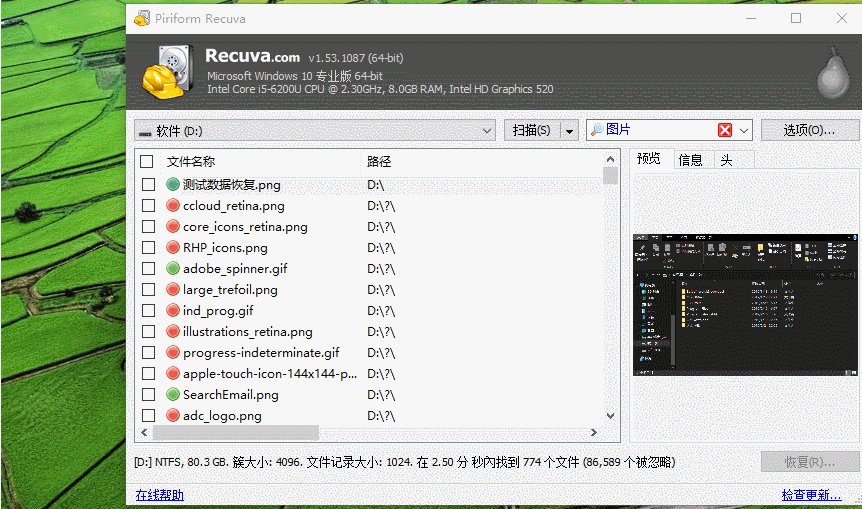
Task: Switch to the 预览 tab
Action: 649,159
